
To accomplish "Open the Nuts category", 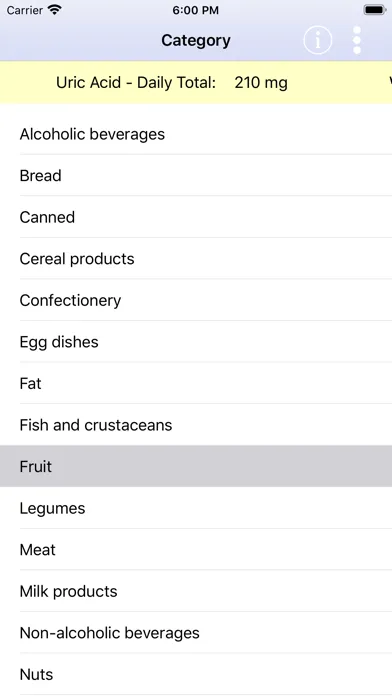I will pos(196,674).
